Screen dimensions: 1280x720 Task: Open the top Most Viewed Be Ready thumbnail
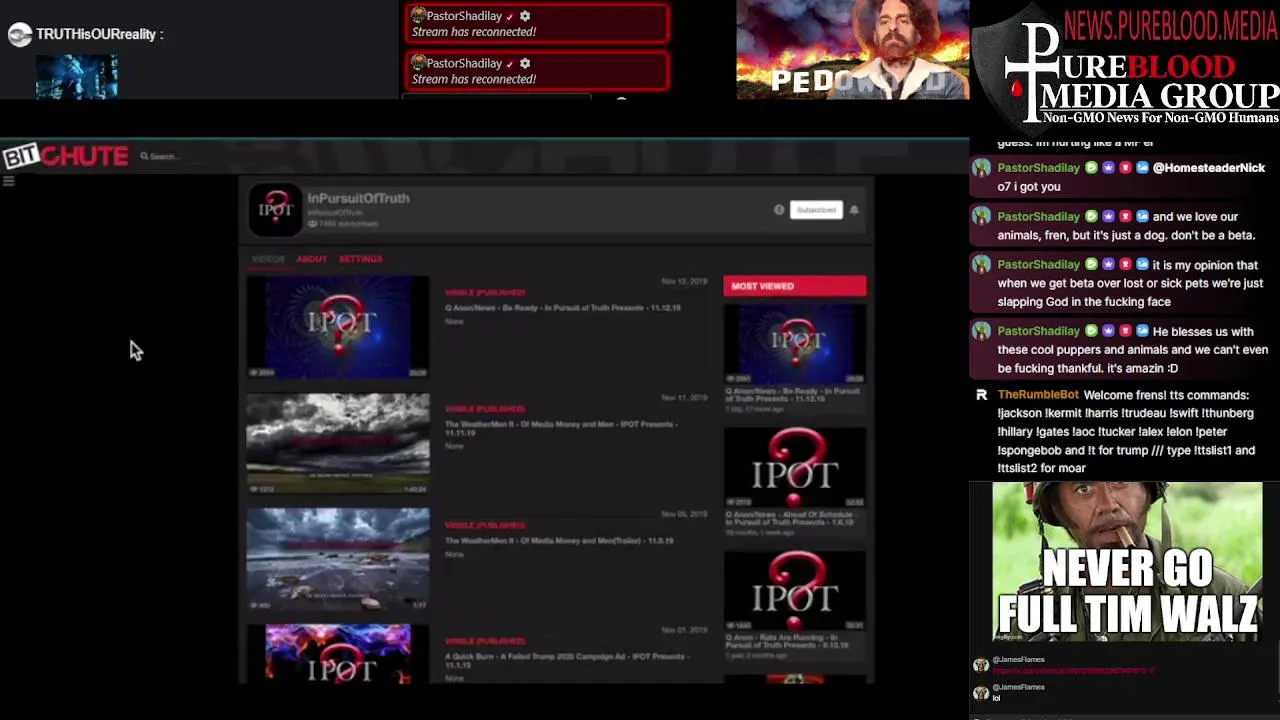(795, 343)
